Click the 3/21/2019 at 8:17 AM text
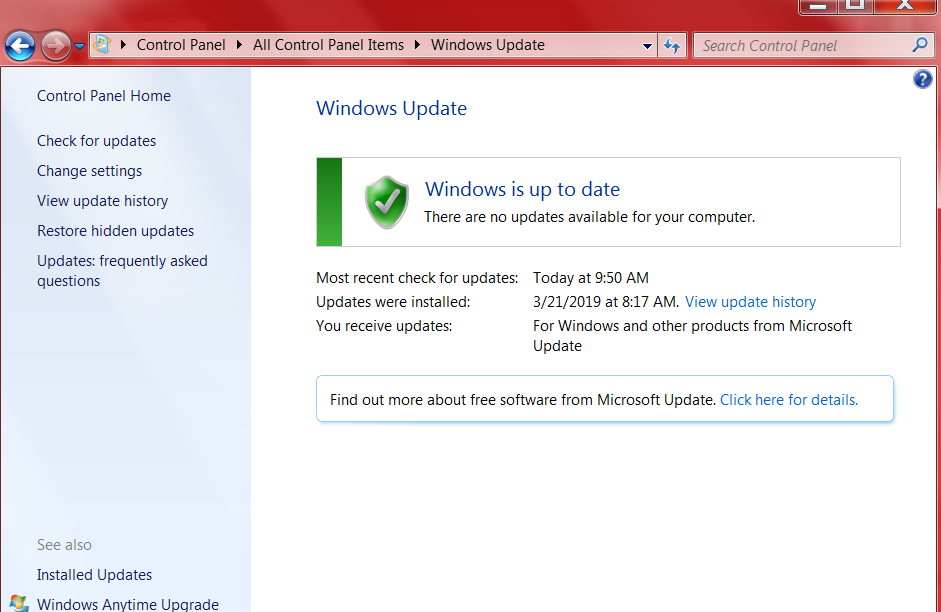Image resolution: width=941 pixels, height=612 pixels. [606, 302]
